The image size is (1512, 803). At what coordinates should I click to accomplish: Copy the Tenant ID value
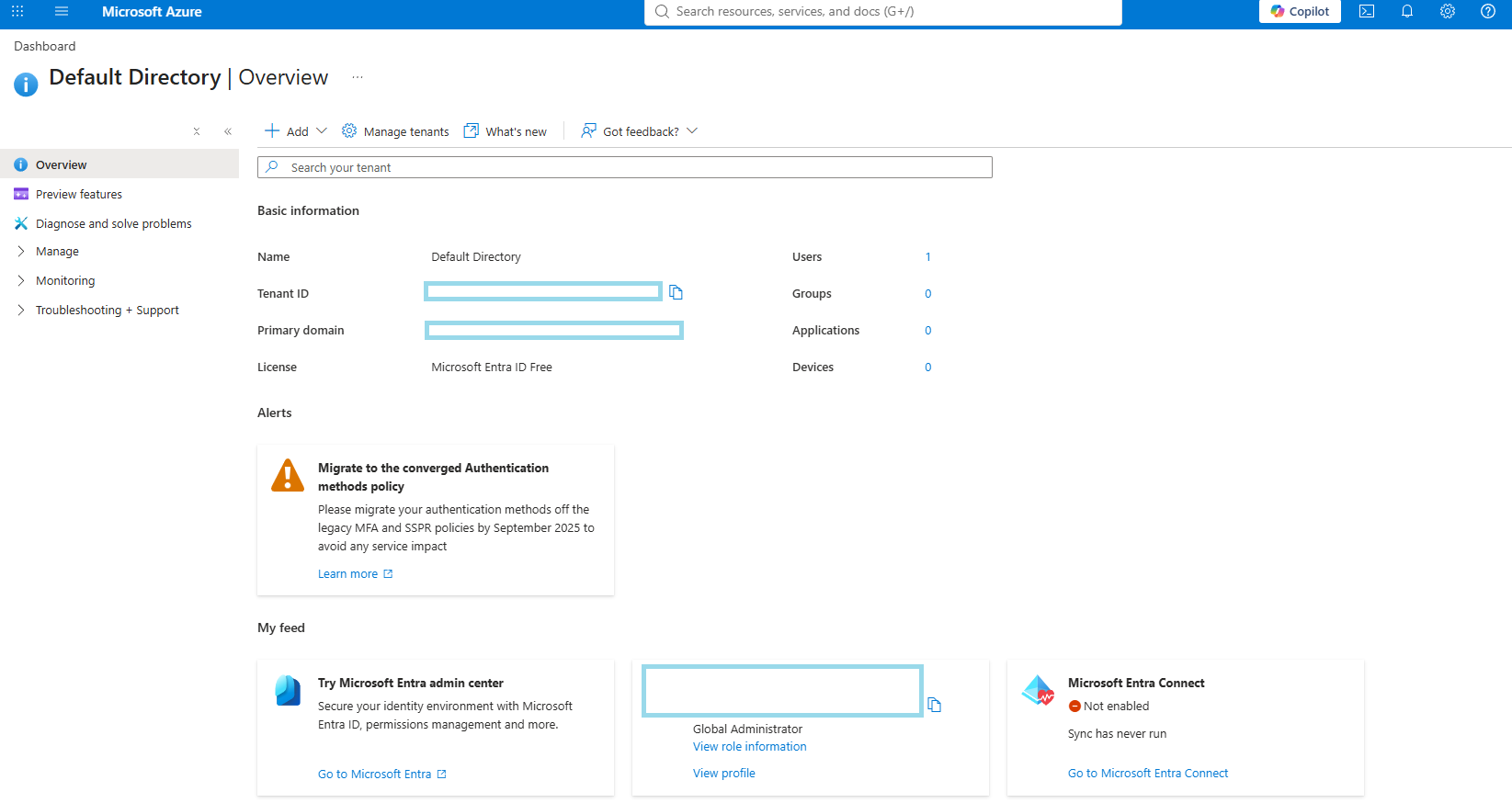(x=676, y=292)
